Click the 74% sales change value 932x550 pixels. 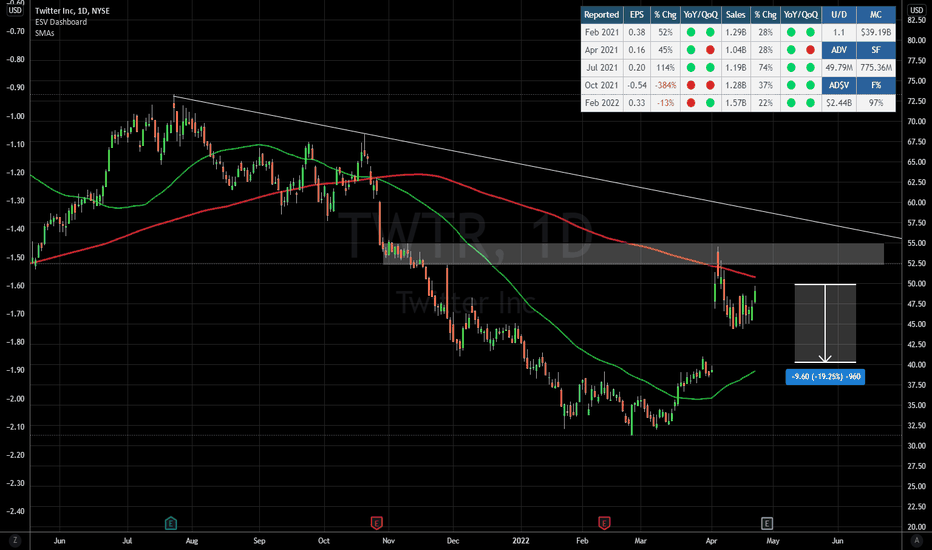766,68
